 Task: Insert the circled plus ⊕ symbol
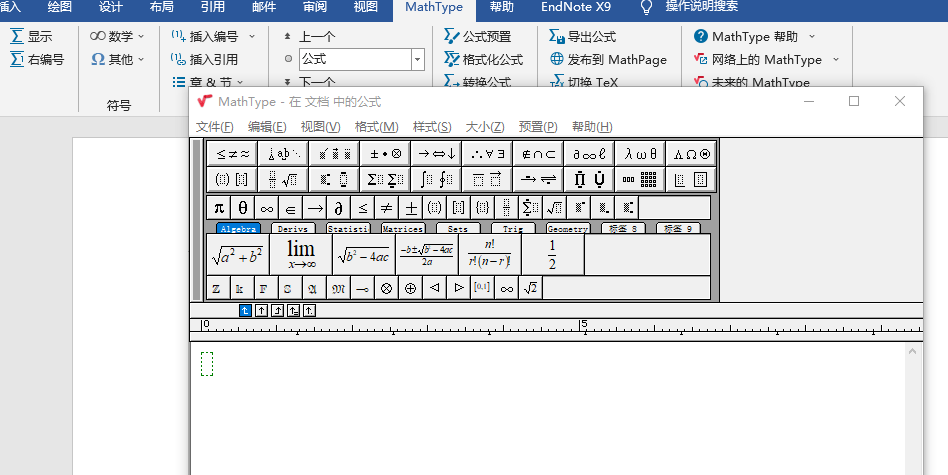coord(411,288)
